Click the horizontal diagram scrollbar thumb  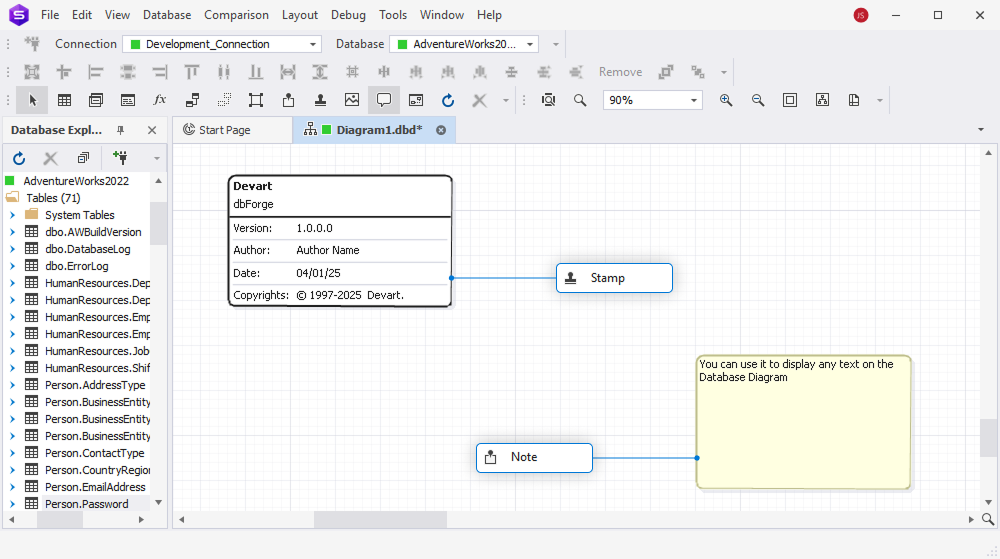(380, 519)
